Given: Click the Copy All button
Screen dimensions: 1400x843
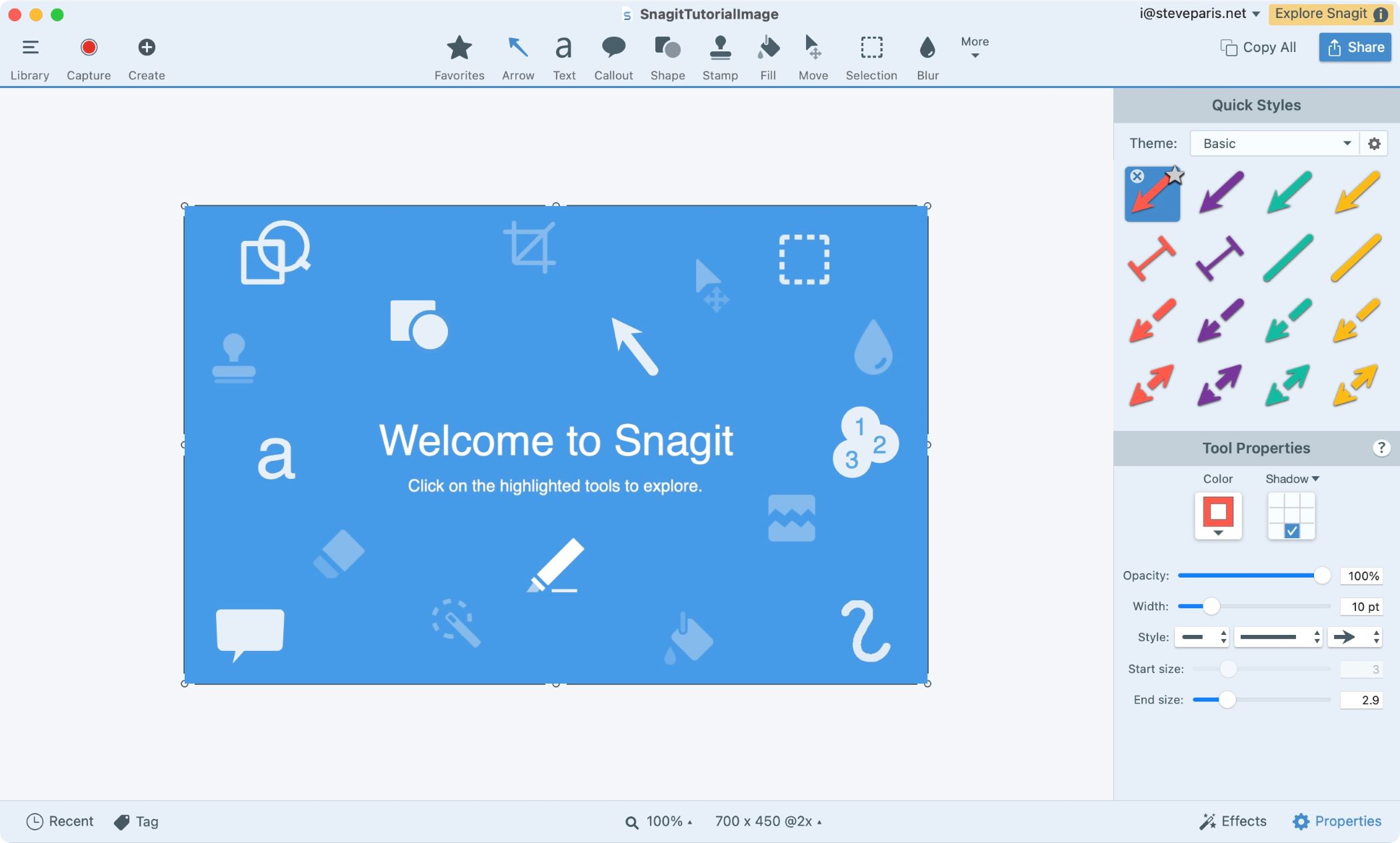Looking at the screenshot, I should tap(1258, 46).
